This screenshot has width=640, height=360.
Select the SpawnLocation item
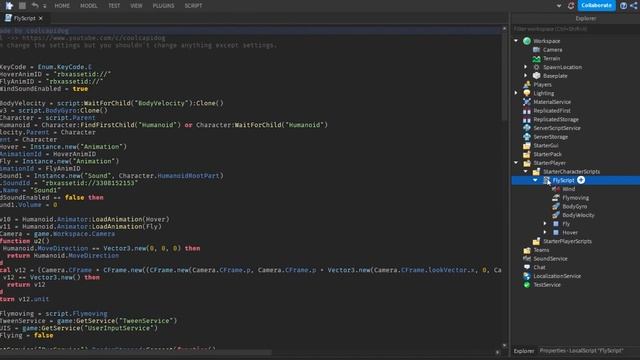(x=562, y=67)
